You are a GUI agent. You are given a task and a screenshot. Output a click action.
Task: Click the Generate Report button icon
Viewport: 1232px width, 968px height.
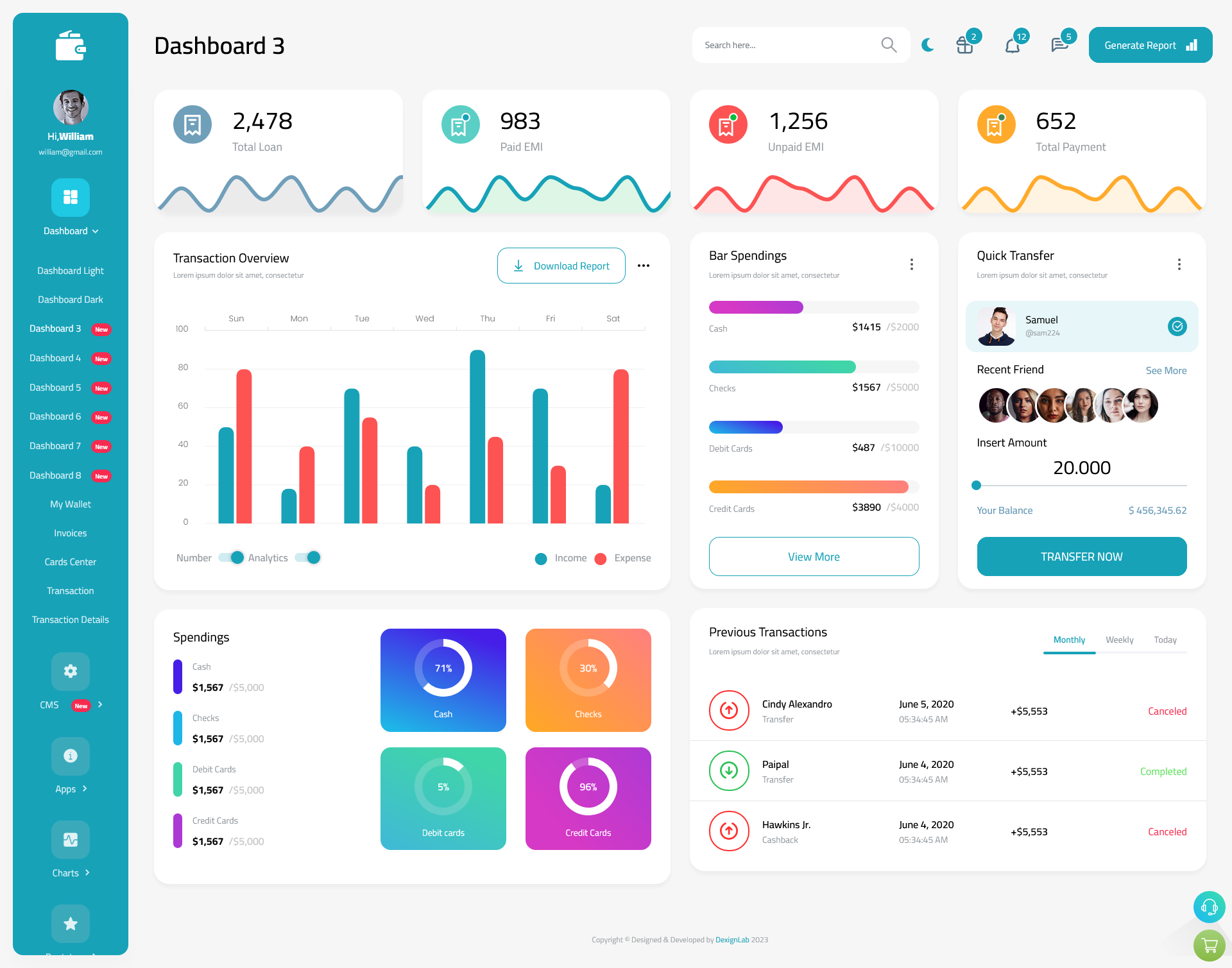tap(1191, 45)
